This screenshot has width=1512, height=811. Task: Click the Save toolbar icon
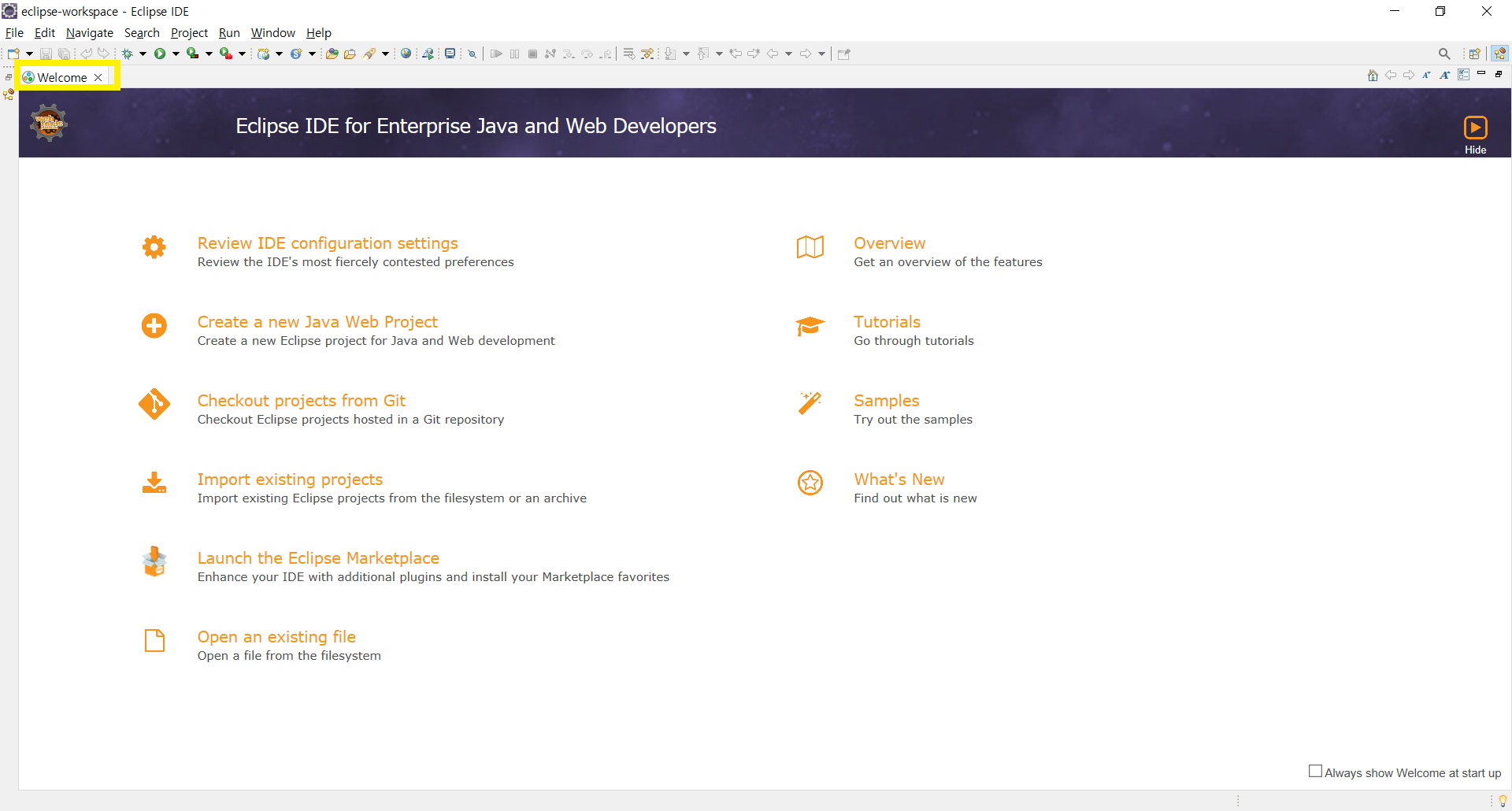pos(46,54)
